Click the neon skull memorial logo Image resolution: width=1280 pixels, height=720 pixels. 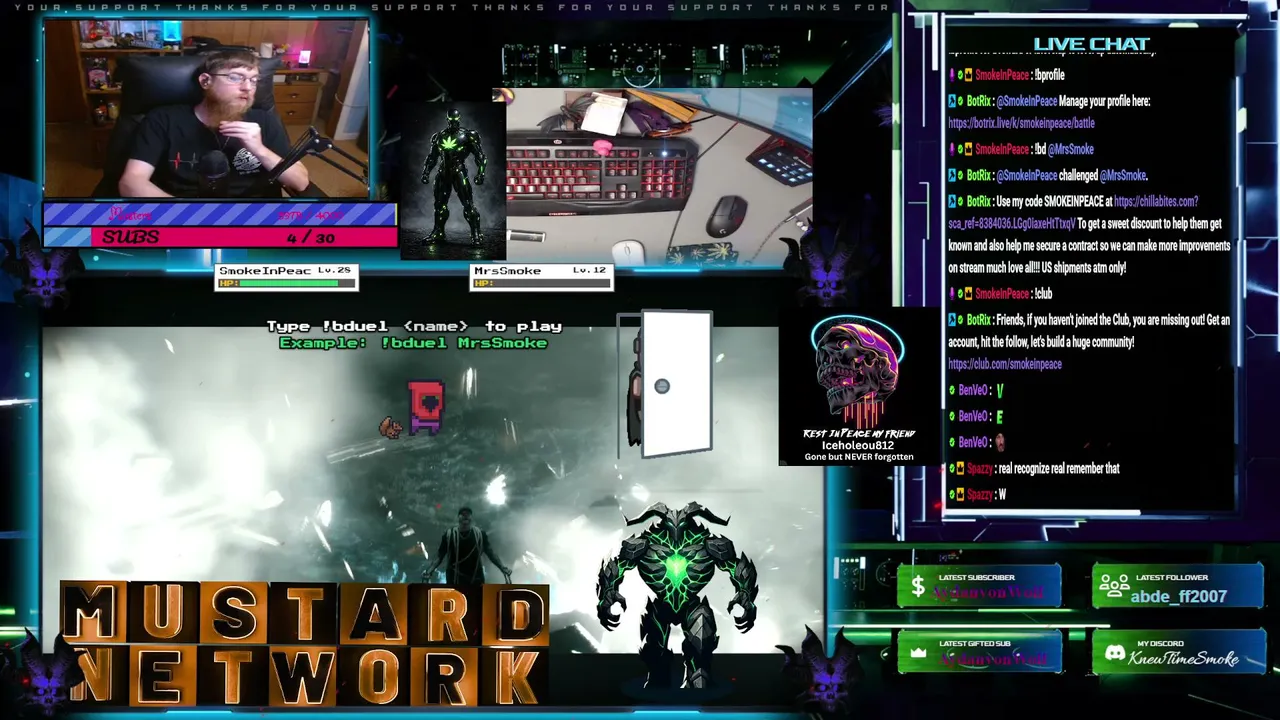858,372
